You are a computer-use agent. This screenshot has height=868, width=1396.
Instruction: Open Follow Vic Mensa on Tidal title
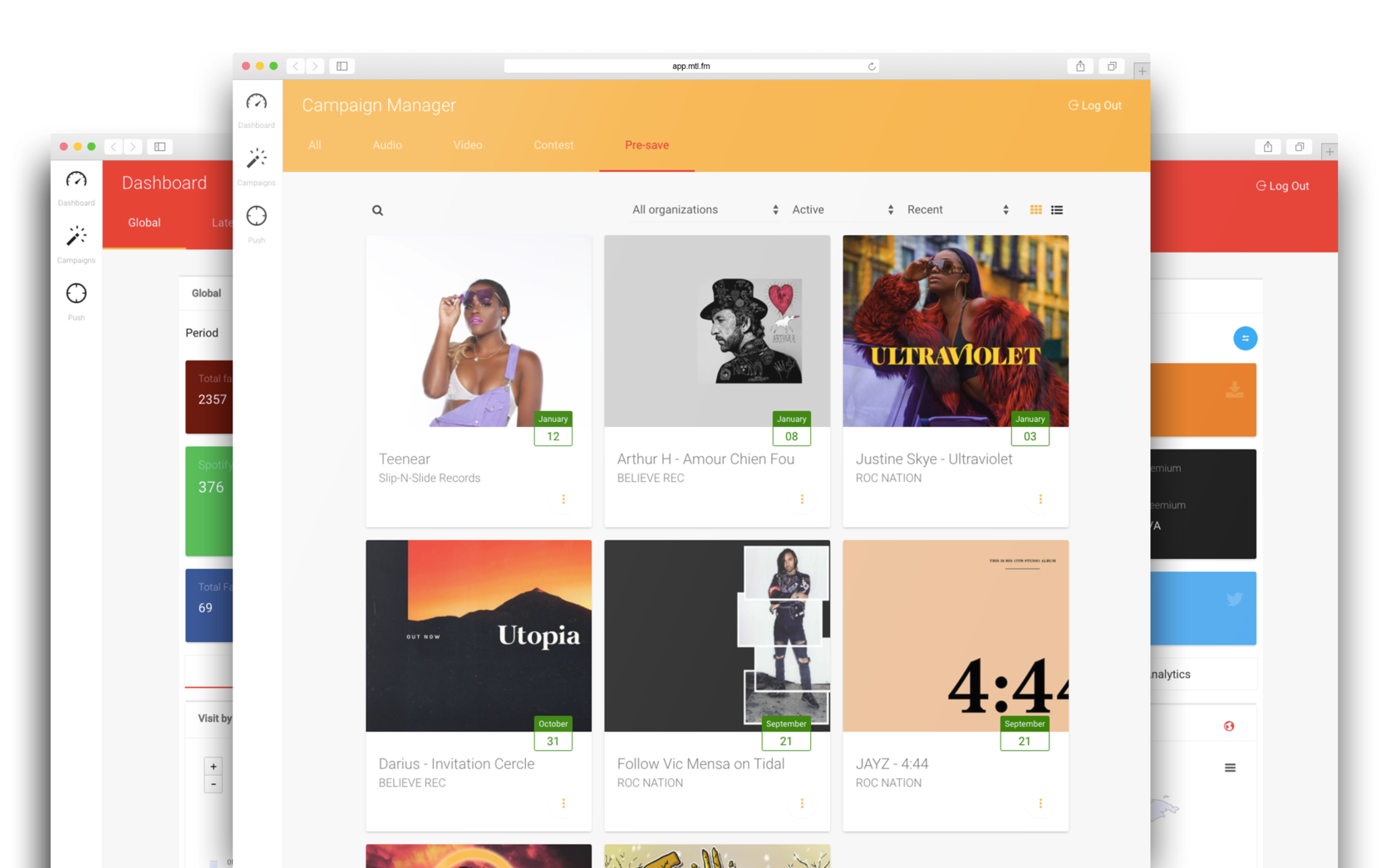pos(700,764)
